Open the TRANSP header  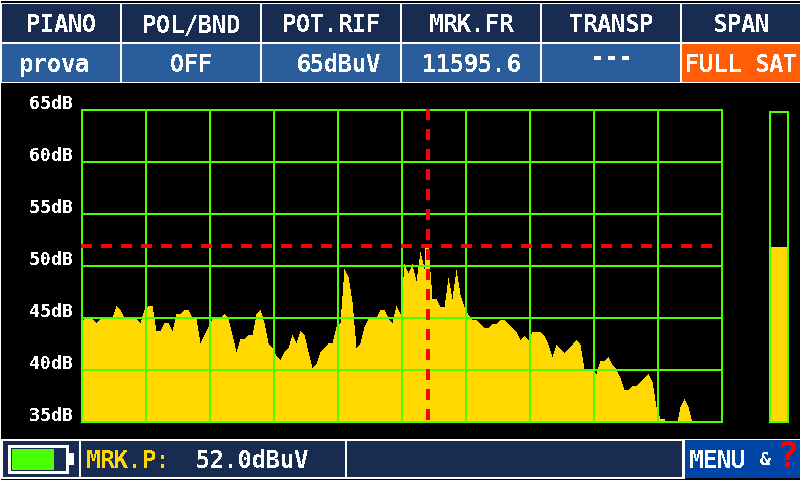[611, 23]
